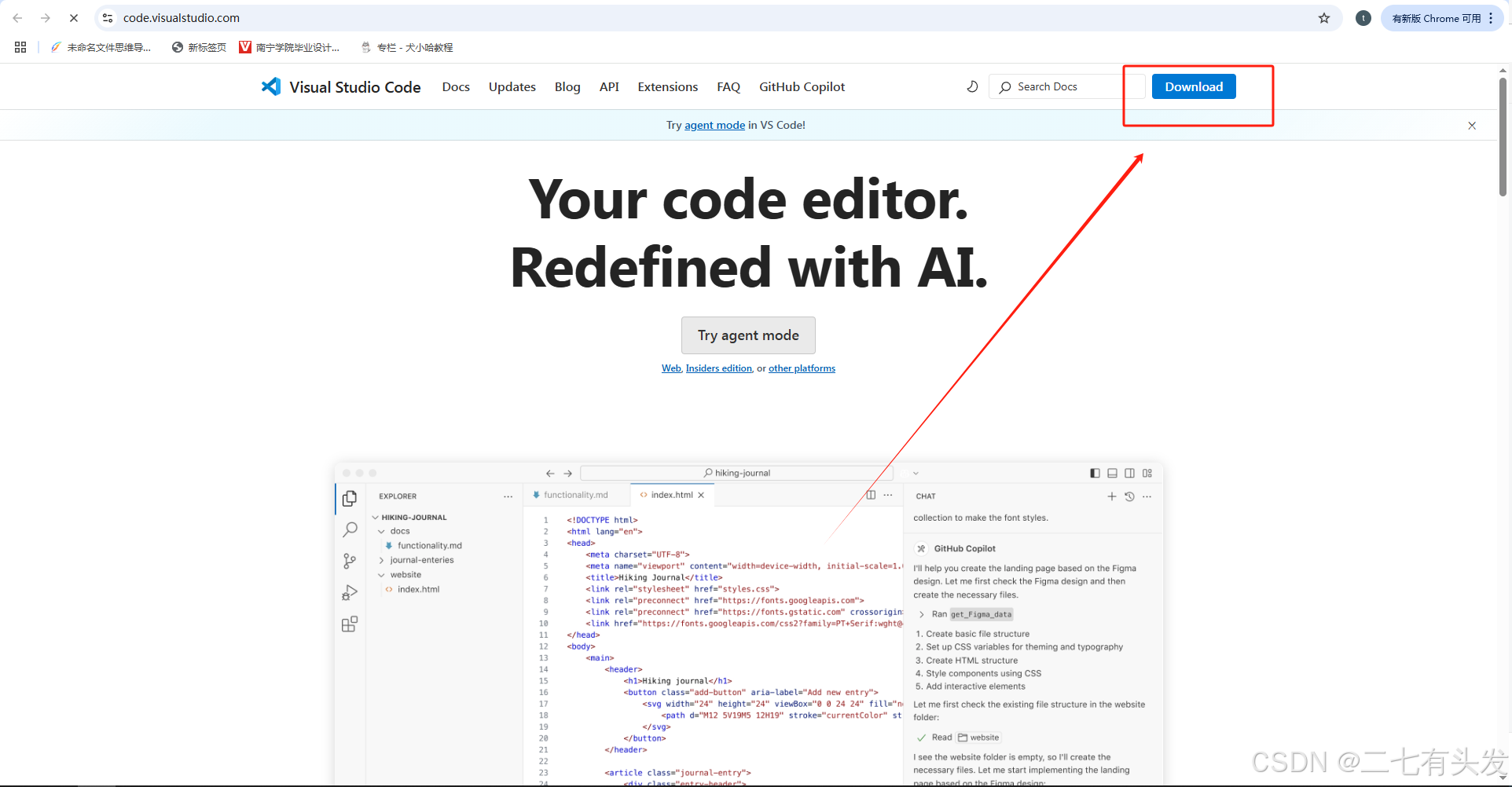Open the editor more actions ellipsis
Viewport: 1512px width, 787px height.
pyautogui.click(x=888, y=495)
